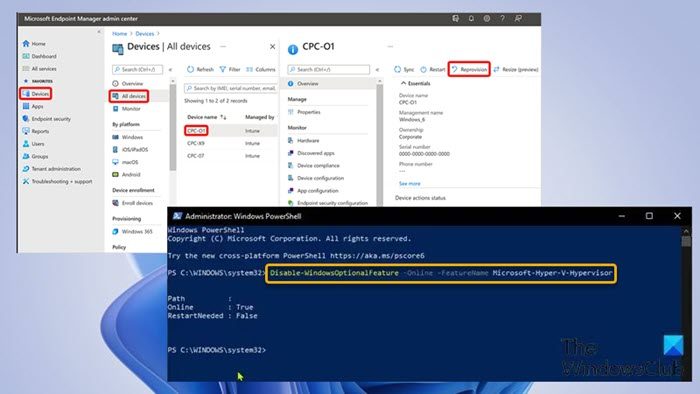Open Properties in the CPC-O1 menu
The width and height of the screenshot is (700, 394).
tap(304, 112)
